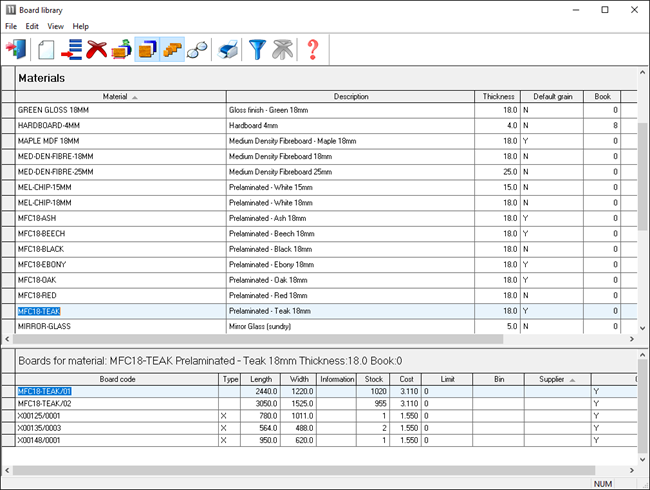Click the blue funnel filter icon

(x=259, y=49)
